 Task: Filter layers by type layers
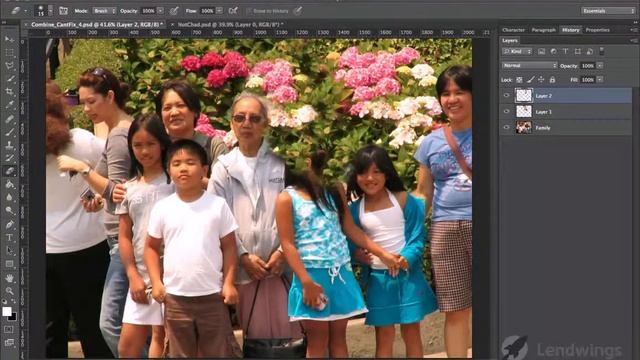[565, 51]
